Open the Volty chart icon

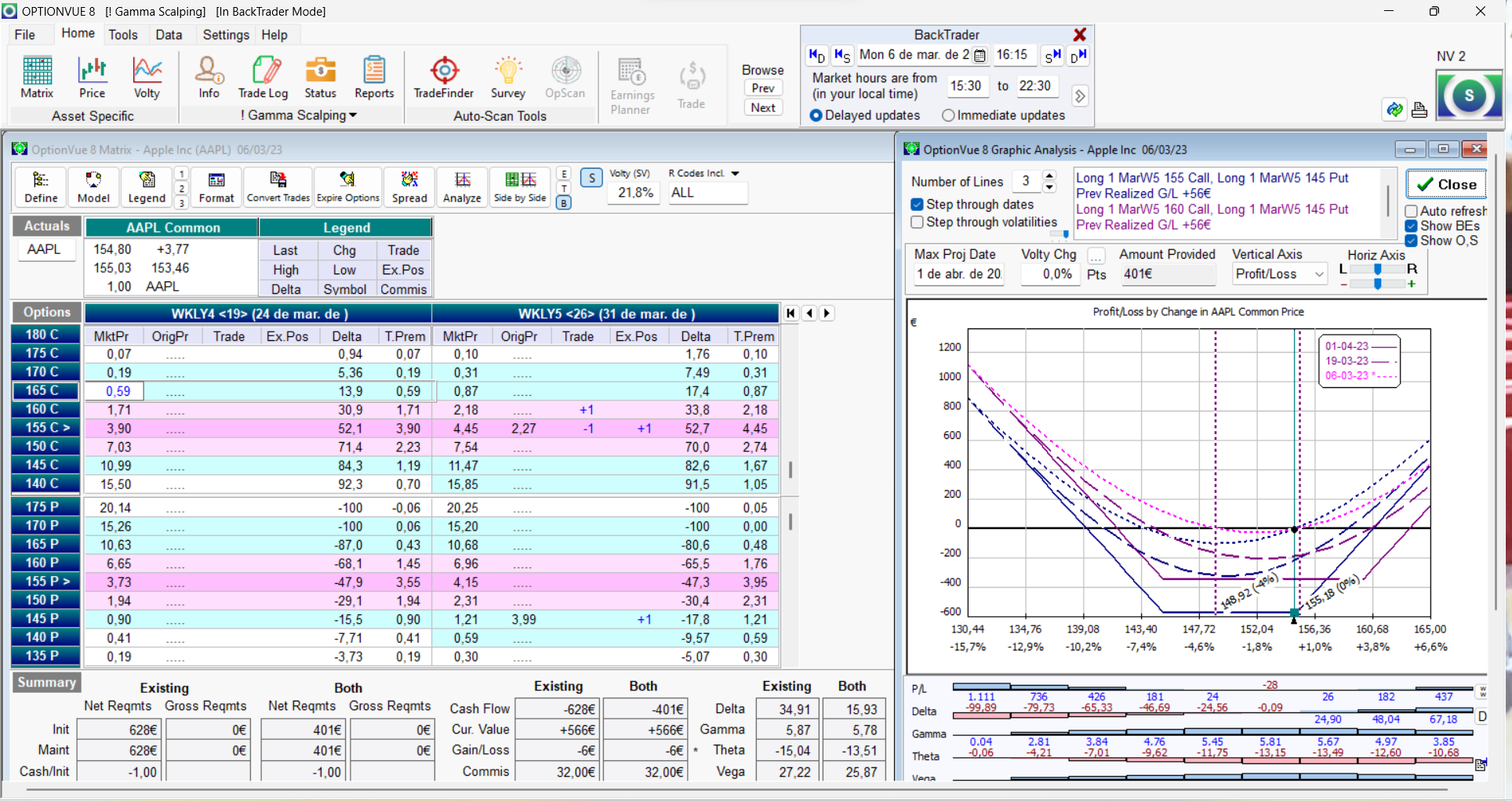147,78
